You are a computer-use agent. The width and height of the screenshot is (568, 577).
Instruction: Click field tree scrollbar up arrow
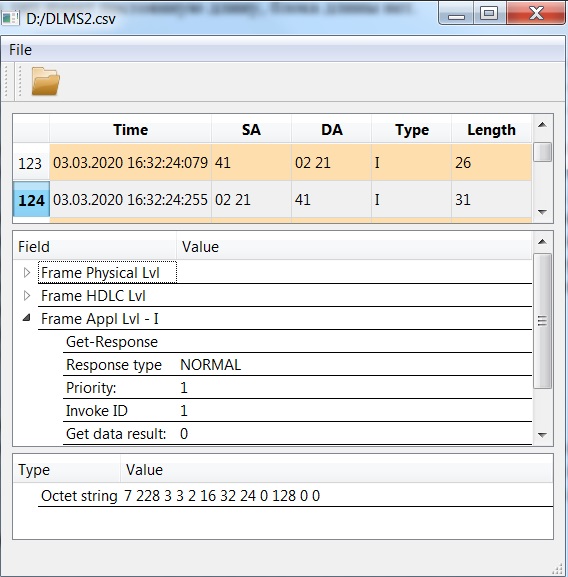point(542,242)
